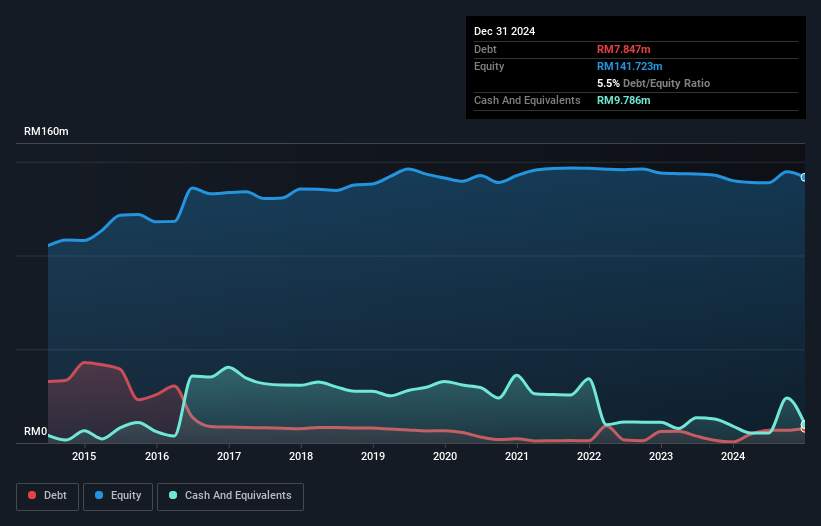Select the 2024 x-axis label
821x526 pixels.
click(x=733, y=457)
